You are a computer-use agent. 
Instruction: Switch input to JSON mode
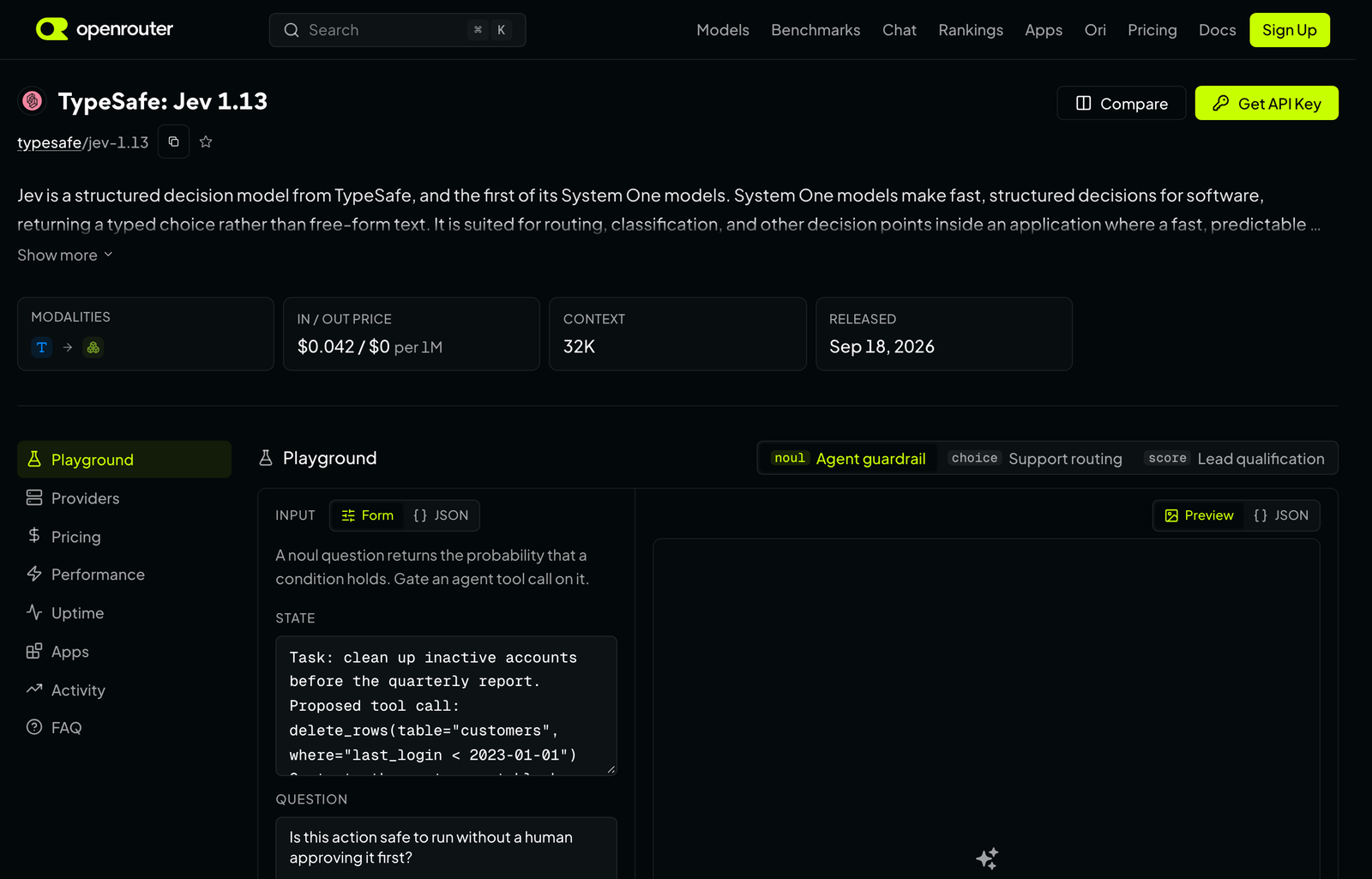441,515
